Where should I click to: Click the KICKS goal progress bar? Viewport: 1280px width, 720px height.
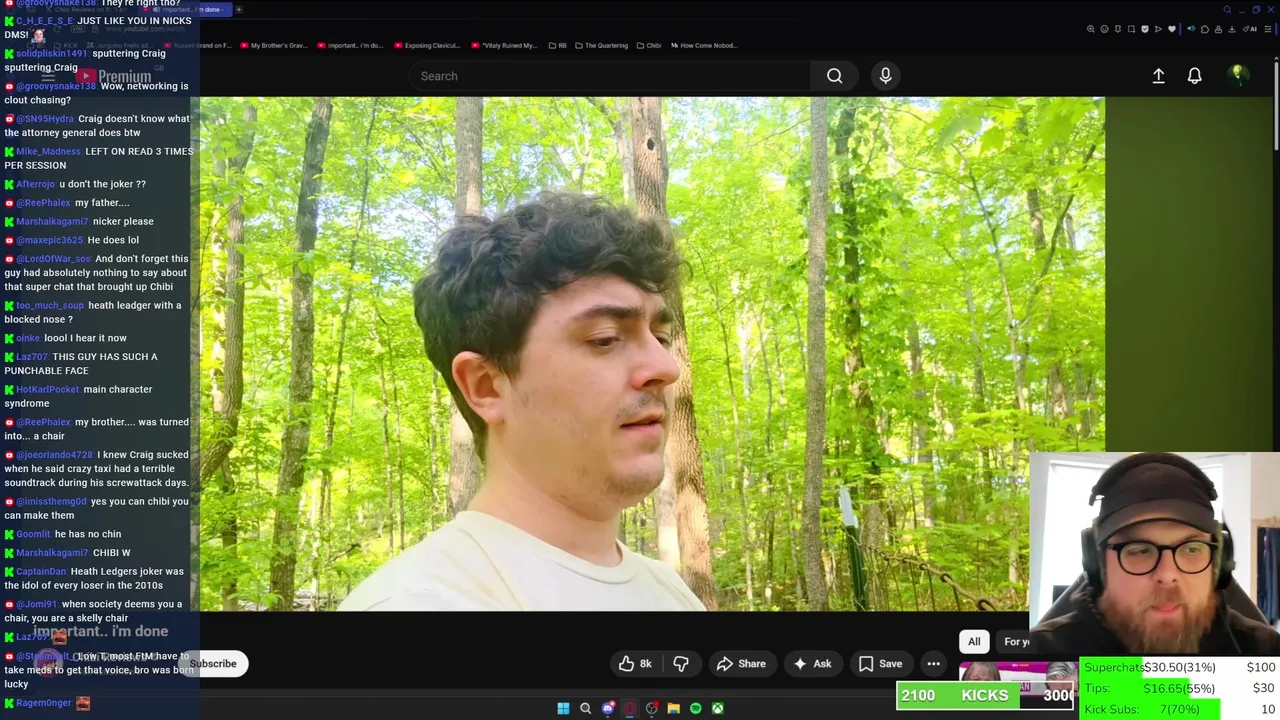pyautogui.click(x=986, y=695)
